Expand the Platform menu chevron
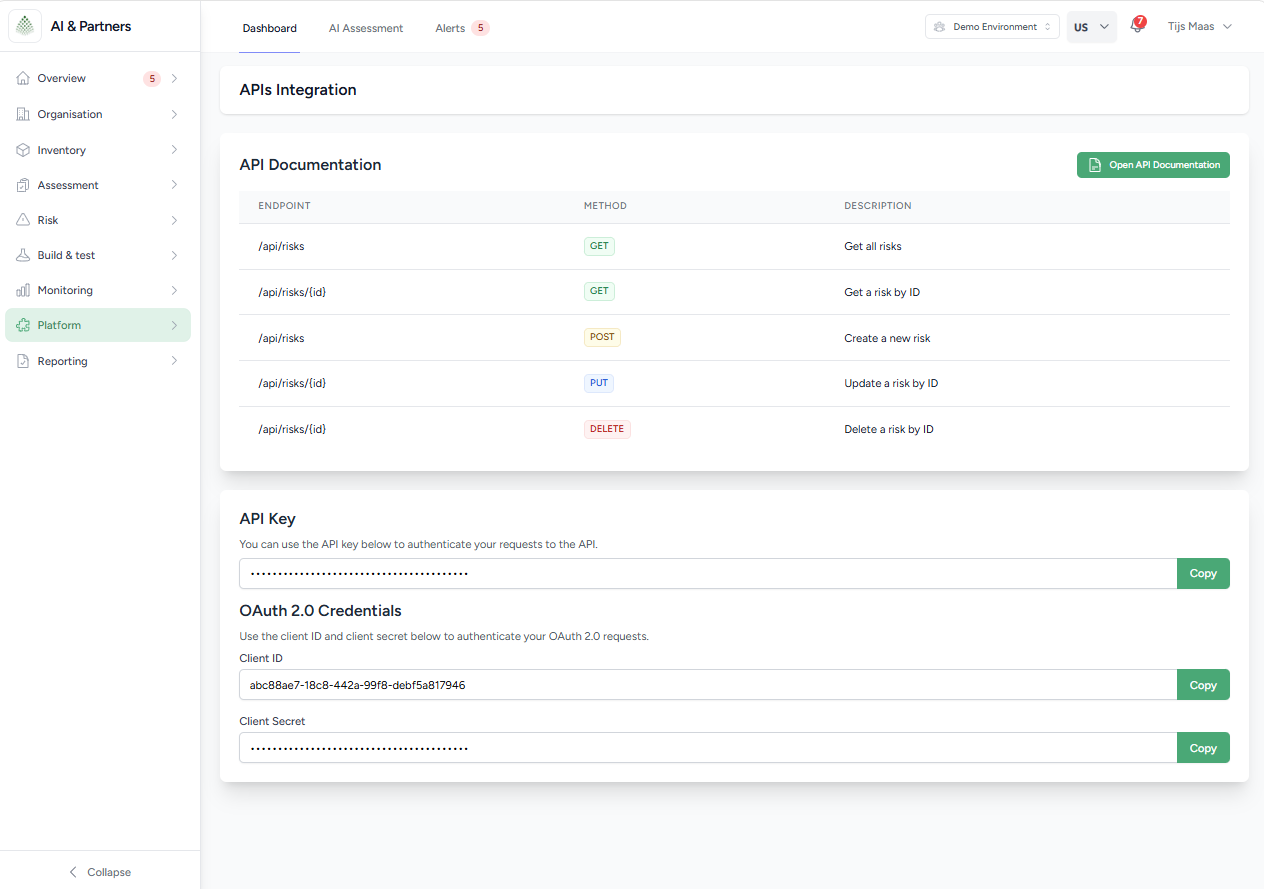 point(174,325)
